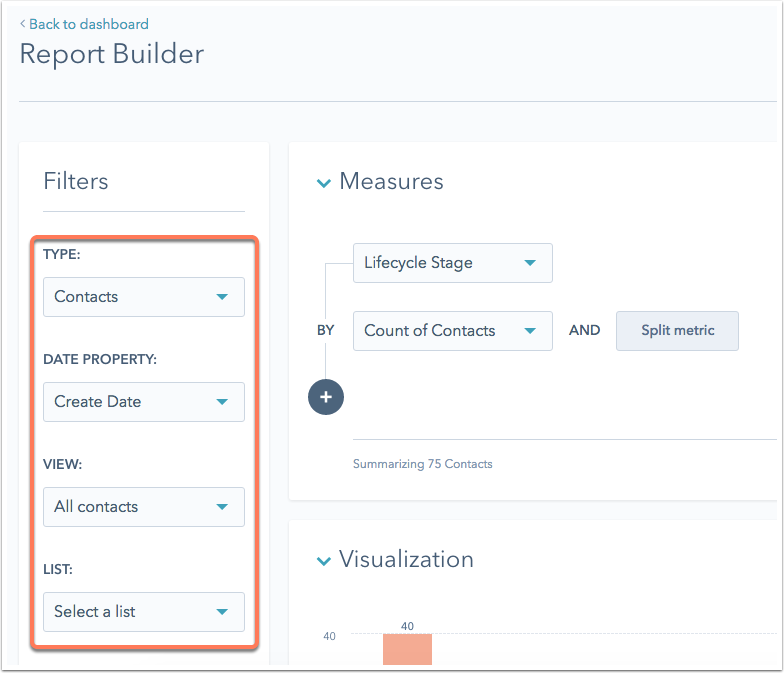
Task: Open the Lifecycle Stage measure dropdown
Action: pyautogui.click(x=453, y=263)
